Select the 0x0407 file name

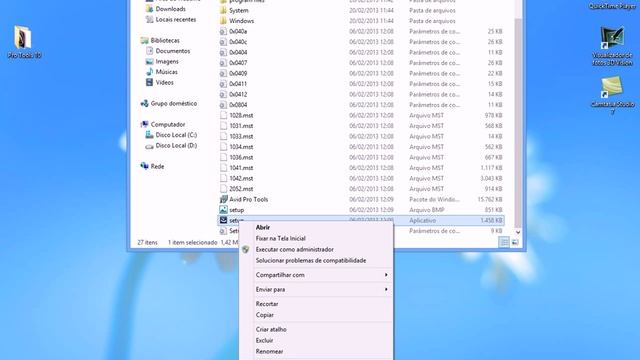pyautogui.click(x=238, y=63)
